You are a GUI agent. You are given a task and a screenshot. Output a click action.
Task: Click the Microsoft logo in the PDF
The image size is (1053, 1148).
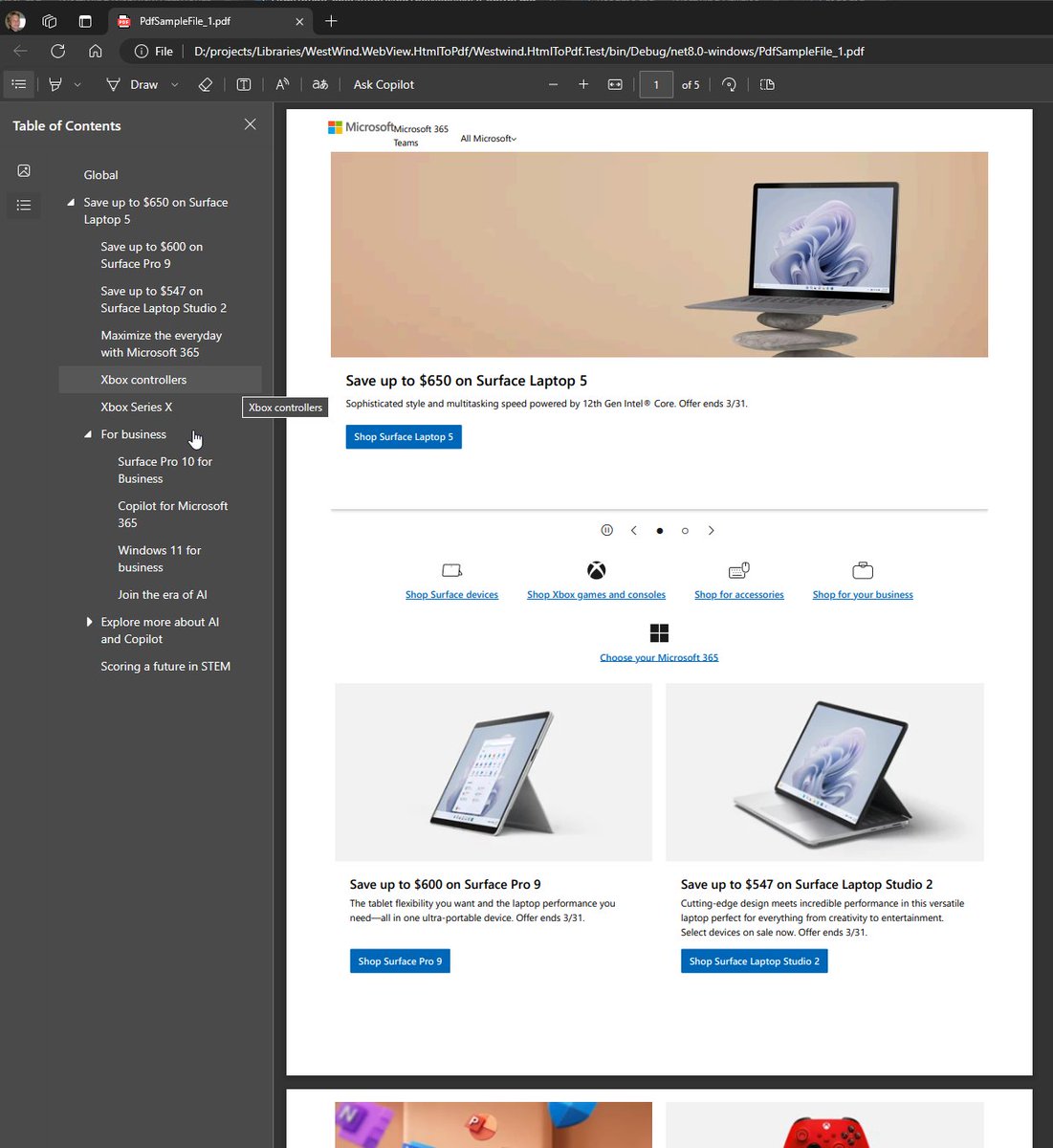(361, 127)
